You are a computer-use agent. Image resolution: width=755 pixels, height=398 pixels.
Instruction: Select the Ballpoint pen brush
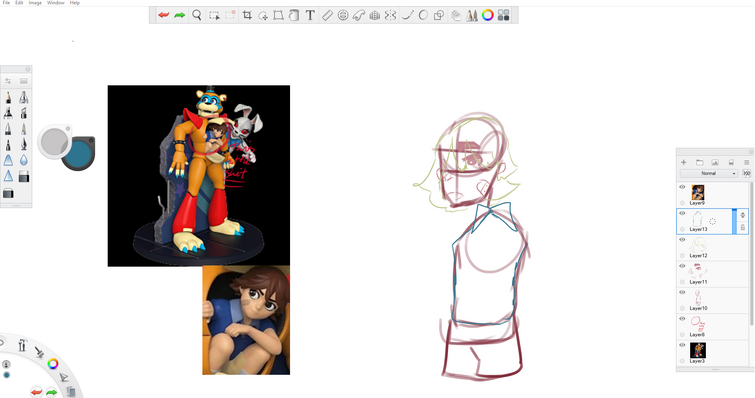[8, 129]
